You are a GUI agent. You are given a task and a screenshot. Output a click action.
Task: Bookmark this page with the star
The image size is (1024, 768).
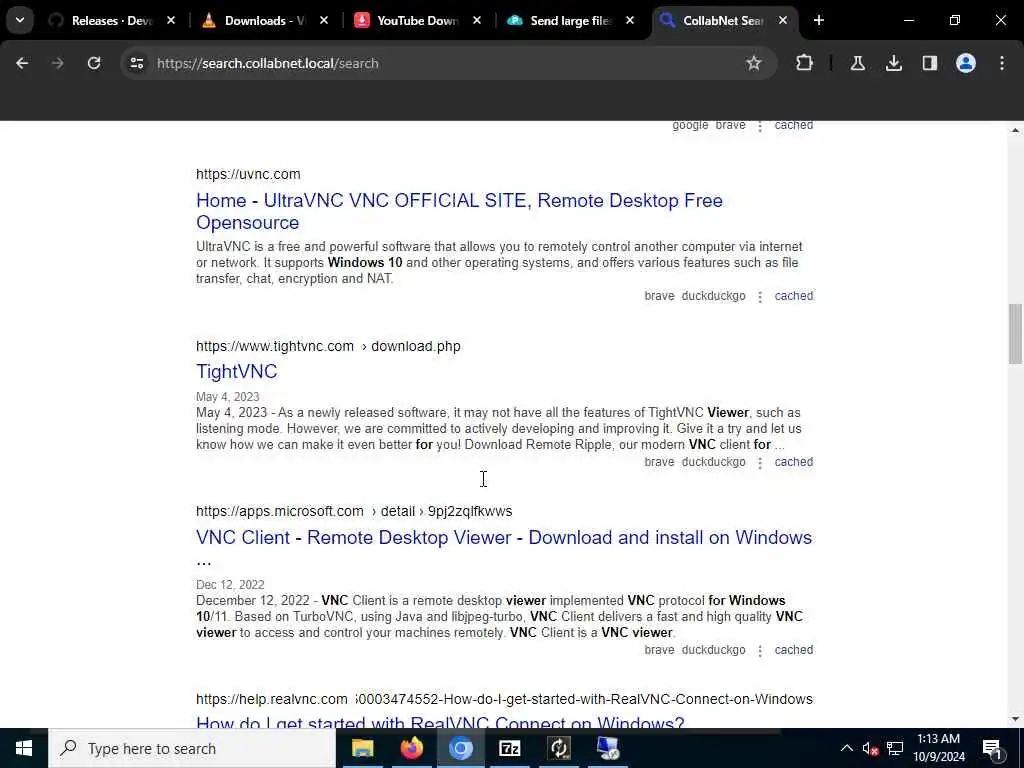[754, 63]
